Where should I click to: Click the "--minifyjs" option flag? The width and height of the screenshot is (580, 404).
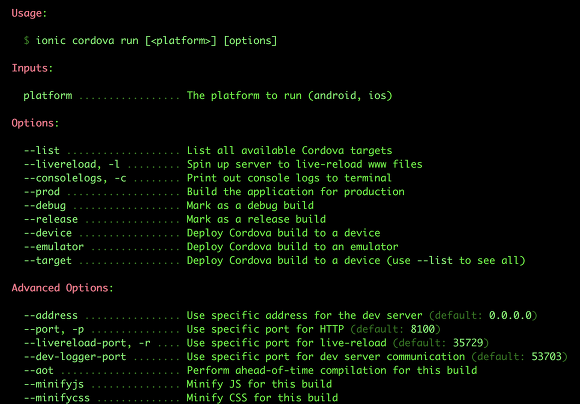54,384
